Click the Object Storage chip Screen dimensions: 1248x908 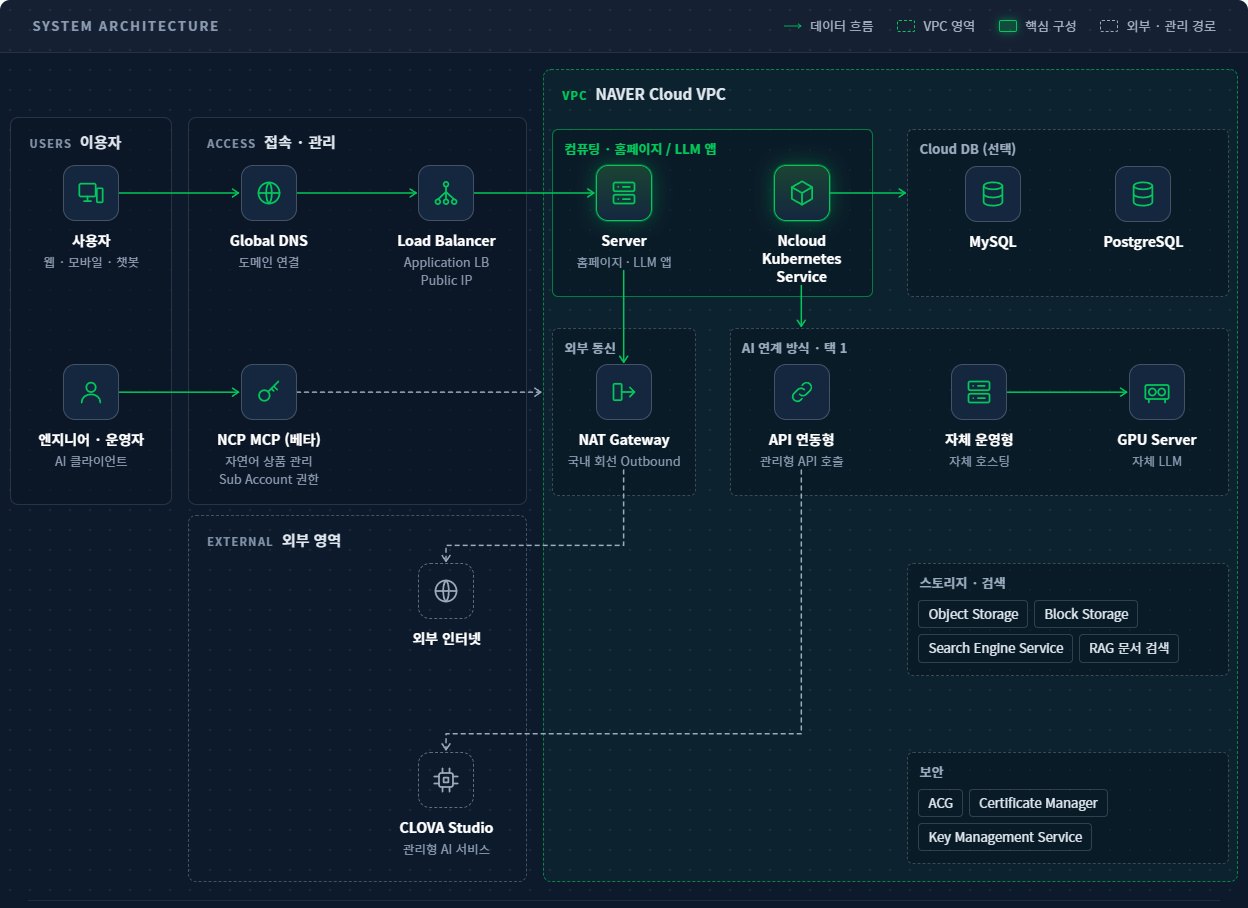(973, 614)
